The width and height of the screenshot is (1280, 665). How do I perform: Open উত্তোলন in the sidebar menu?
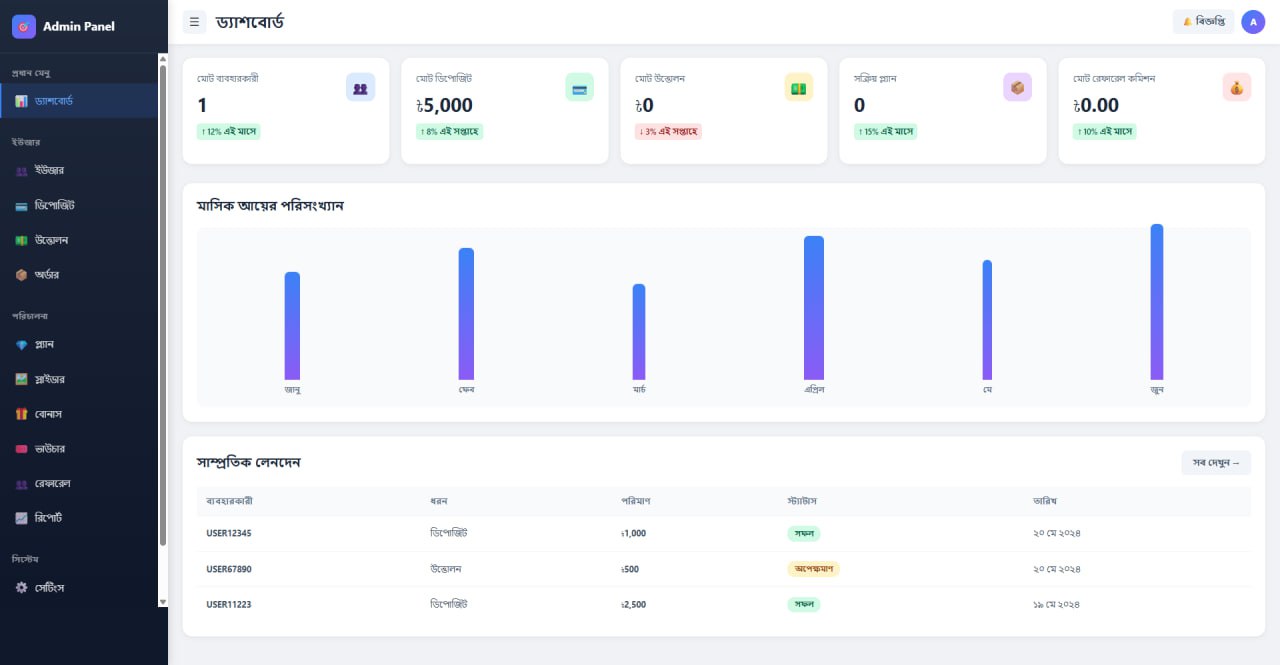click(x=51, y=240)
